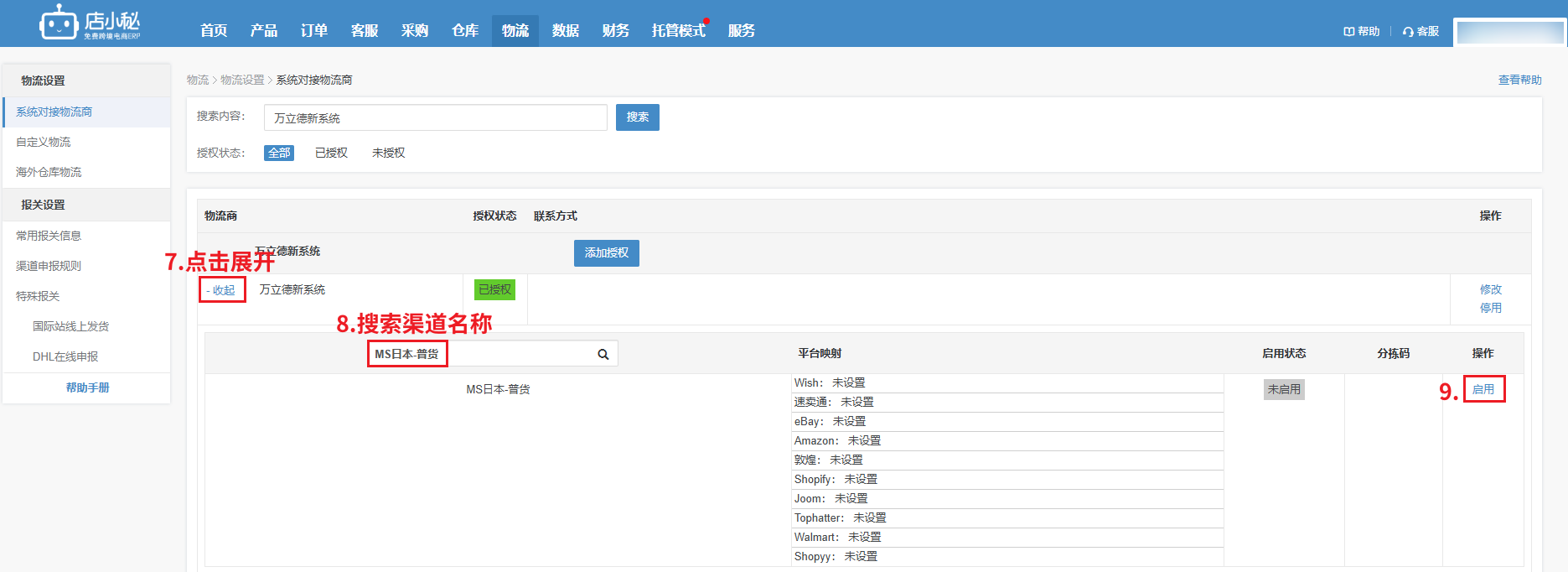Select 系统对接物流商 in the sidebar

(87, 112)
